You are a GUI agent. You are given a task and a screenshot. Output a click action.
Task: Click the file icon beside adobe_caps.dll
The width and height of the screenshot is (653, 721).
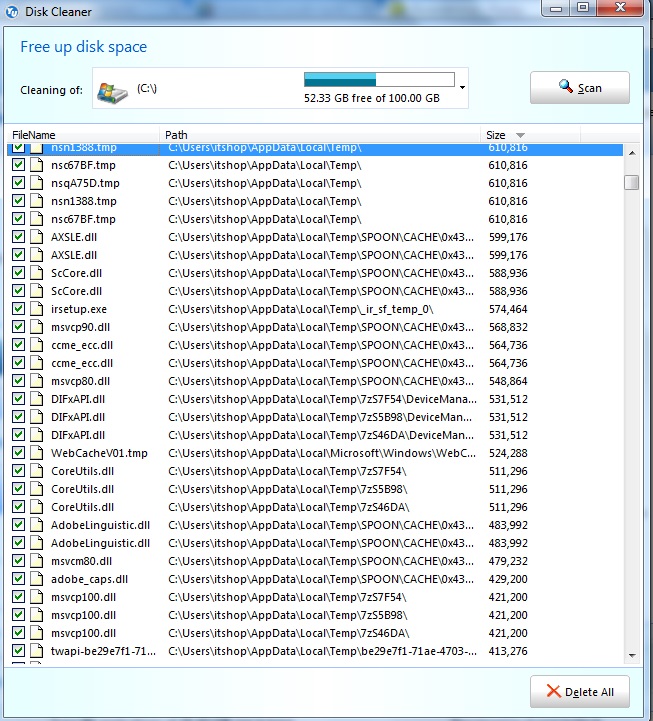(36, 579)
